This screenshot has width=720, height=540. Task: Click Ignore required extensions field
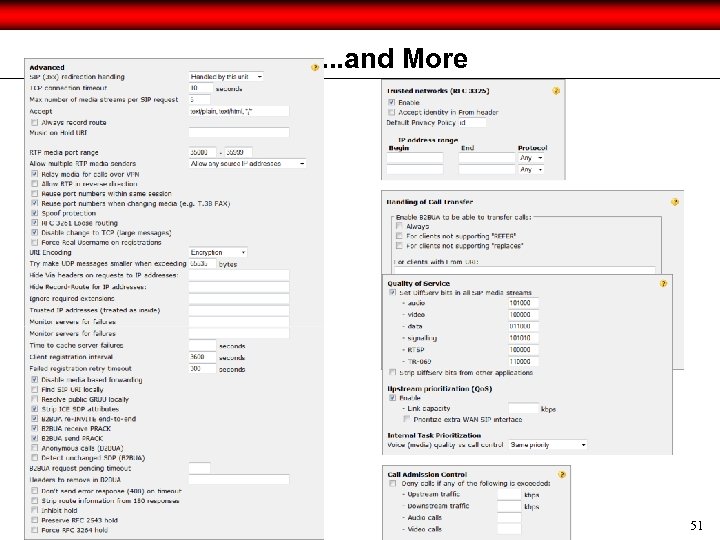pos(239,299)
